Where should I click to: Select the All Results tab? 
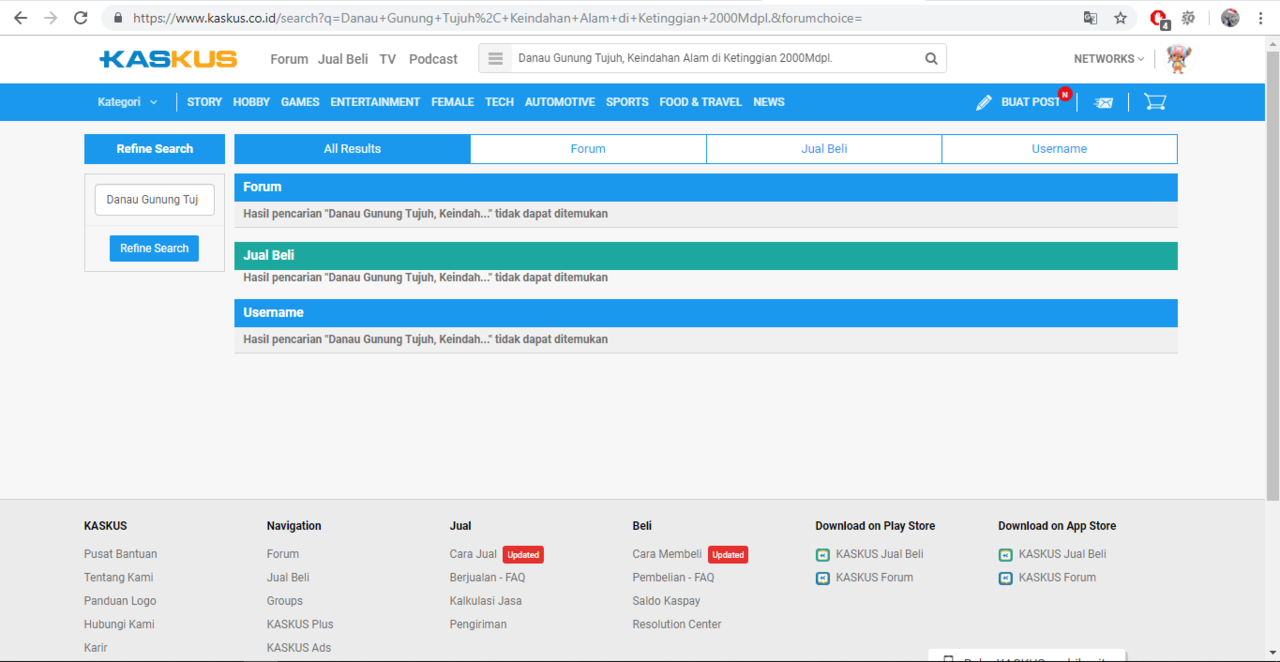click(x=352, y=149)
